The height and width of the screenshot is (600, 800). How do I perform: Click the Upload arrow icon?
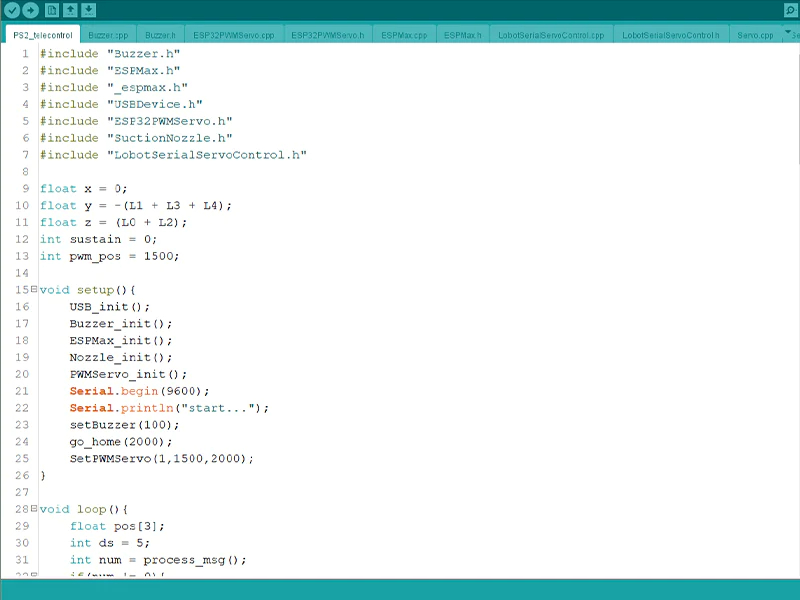[x=31, y=10]
